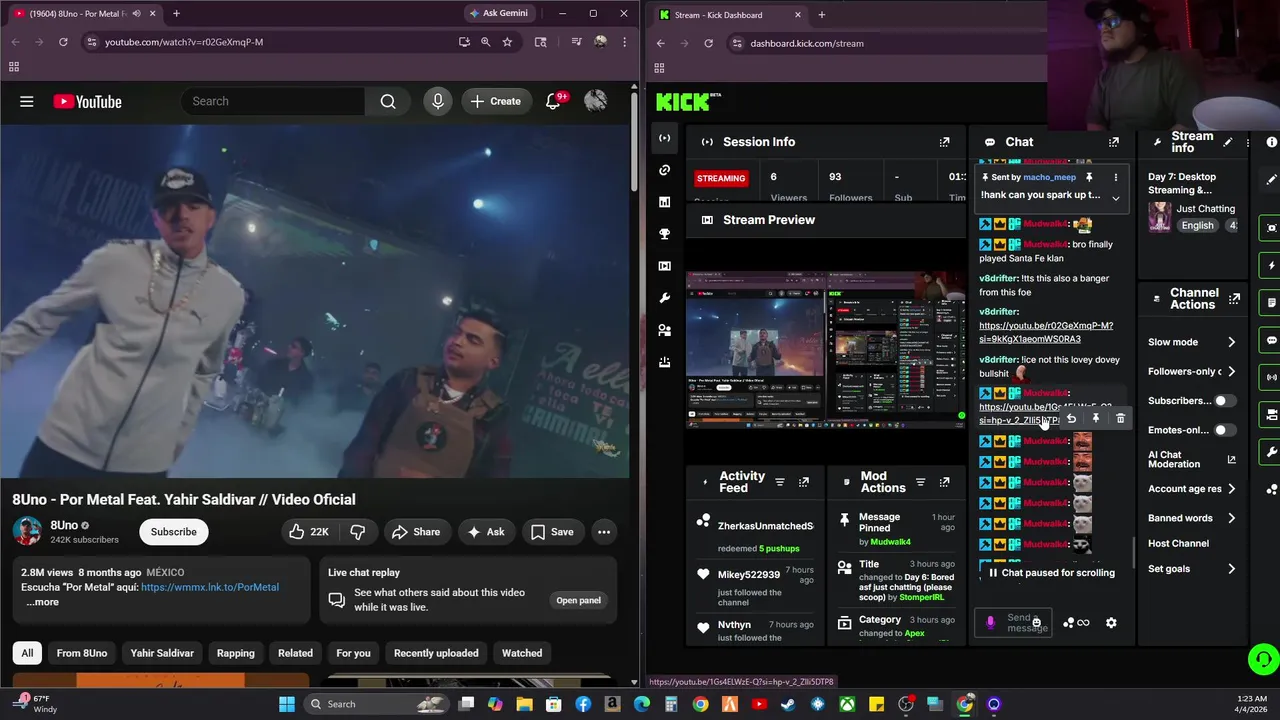Image resolution: width=1280 pixels, height=720 pixels.
Task: Pop out the Mod Actions panel
Action: (x=944, y=482)
